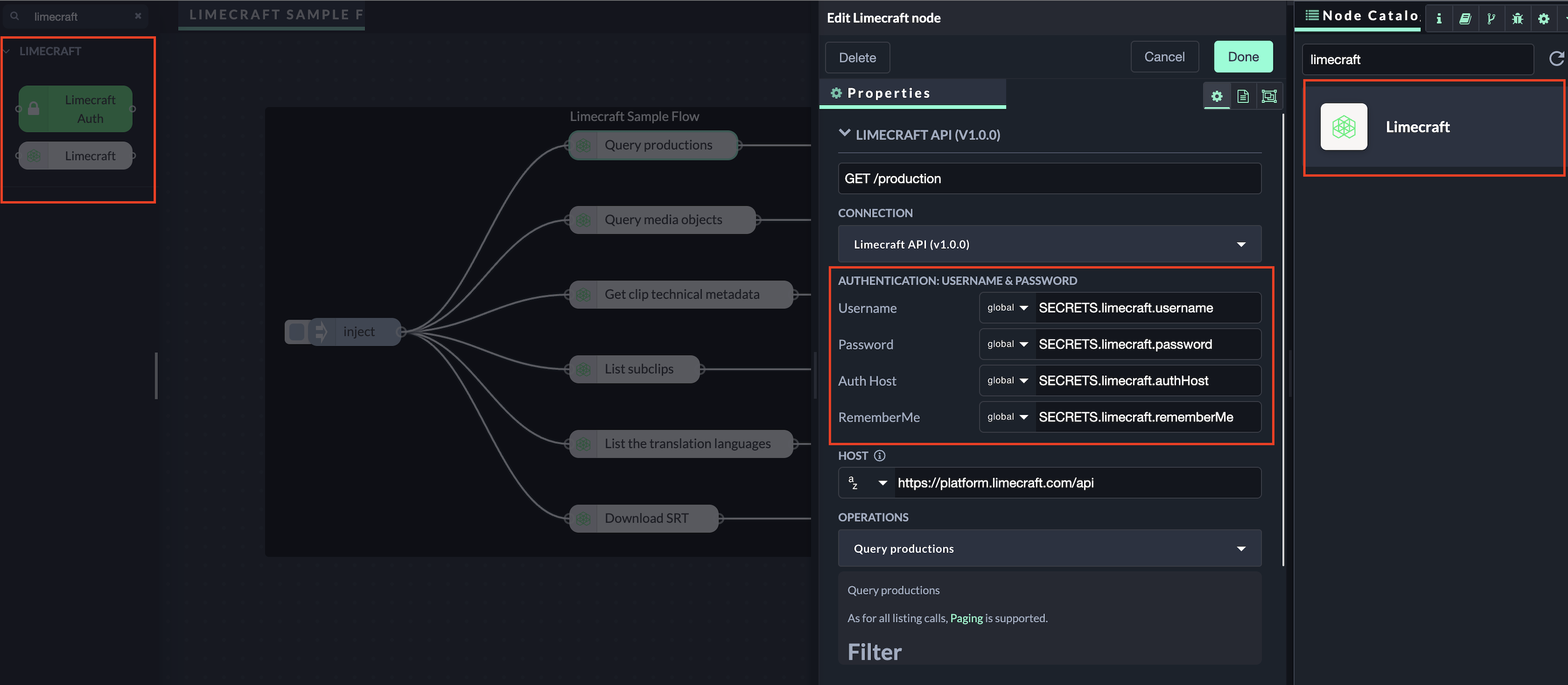
Task: Open the git branch history icon
Action: tap(1491, 18)
